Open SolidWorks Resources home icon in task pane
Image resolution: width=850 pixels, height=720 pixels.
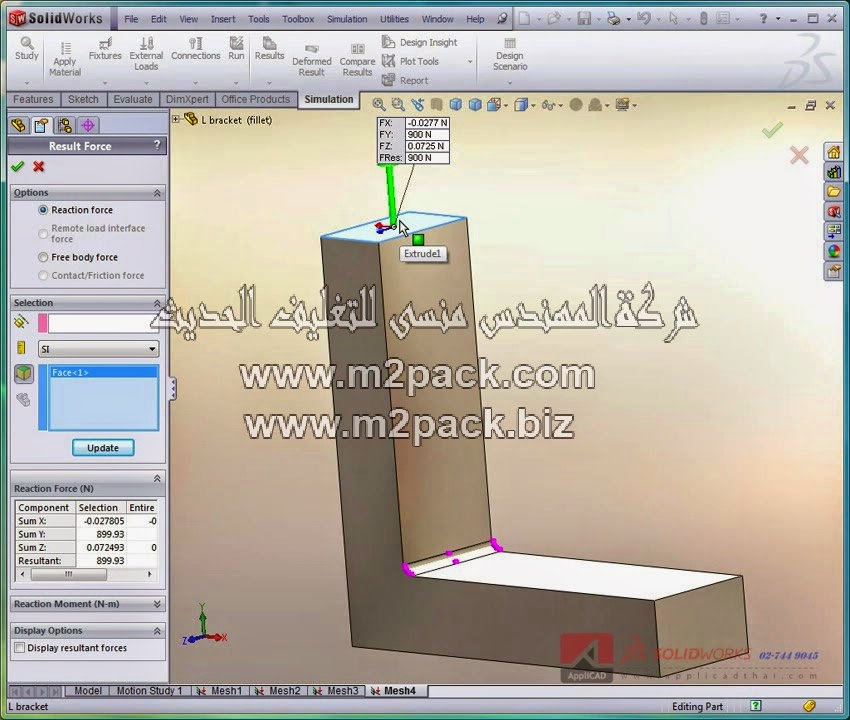tap(833, 152)
